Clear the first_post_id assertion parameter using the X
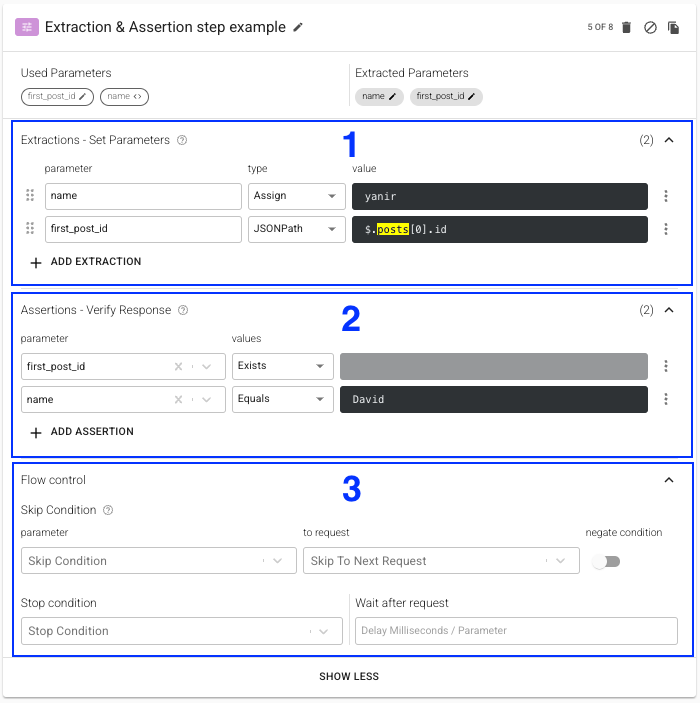This screenshot has height=703, width=700. pos(178,367)
